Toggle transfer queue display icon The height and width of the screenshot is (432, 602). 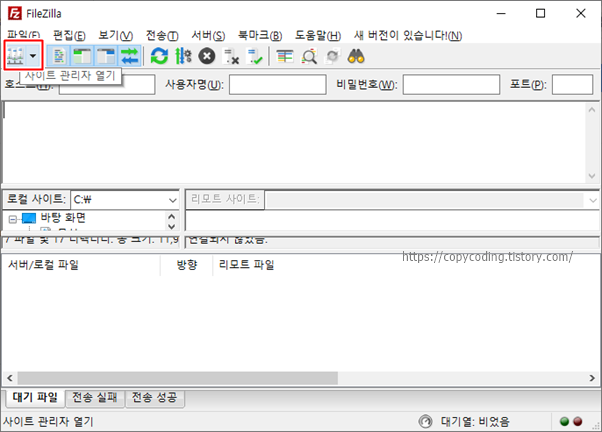(x=129, y=56)
